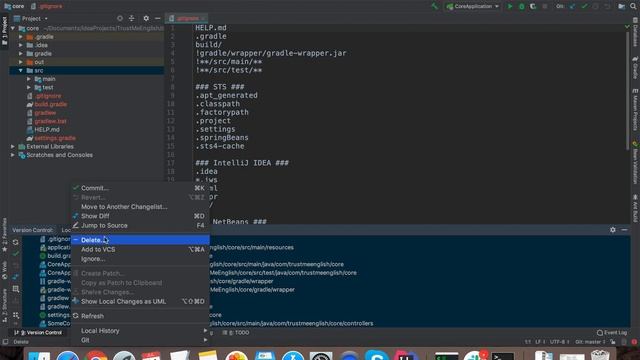This screenshot has height=360, width=640.
Task: Open CoreApplication run configuration dropdown
Action: point(473,6)
